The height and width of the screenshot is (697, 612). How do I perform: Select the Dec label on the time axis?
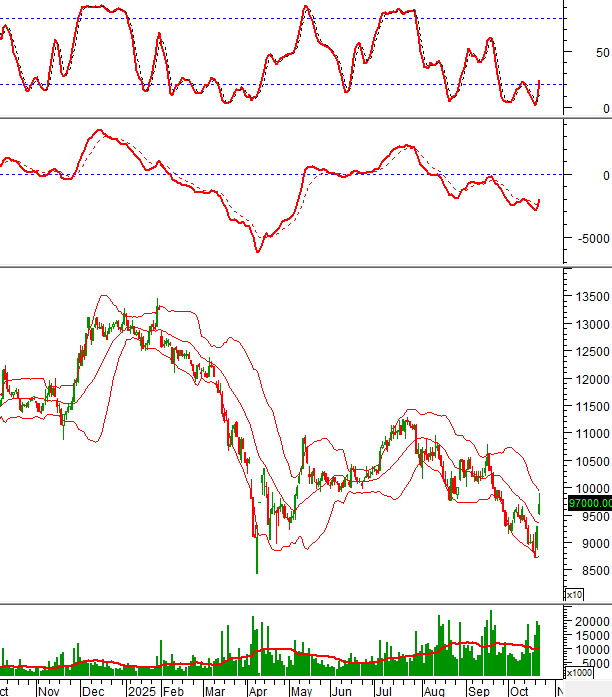point(94,689)
